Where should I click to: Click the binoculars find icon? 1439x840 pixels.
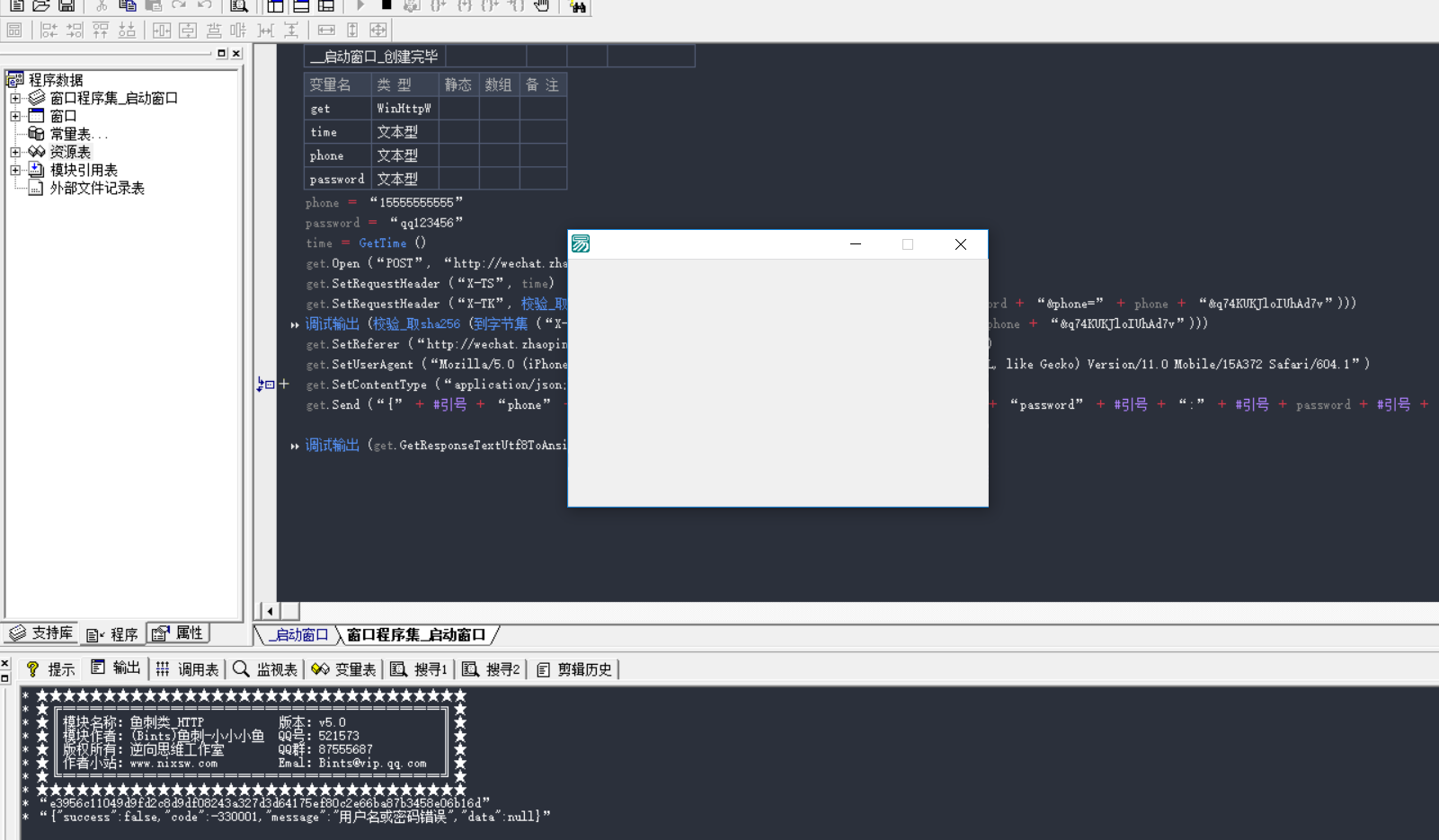(x=577, y=6)
